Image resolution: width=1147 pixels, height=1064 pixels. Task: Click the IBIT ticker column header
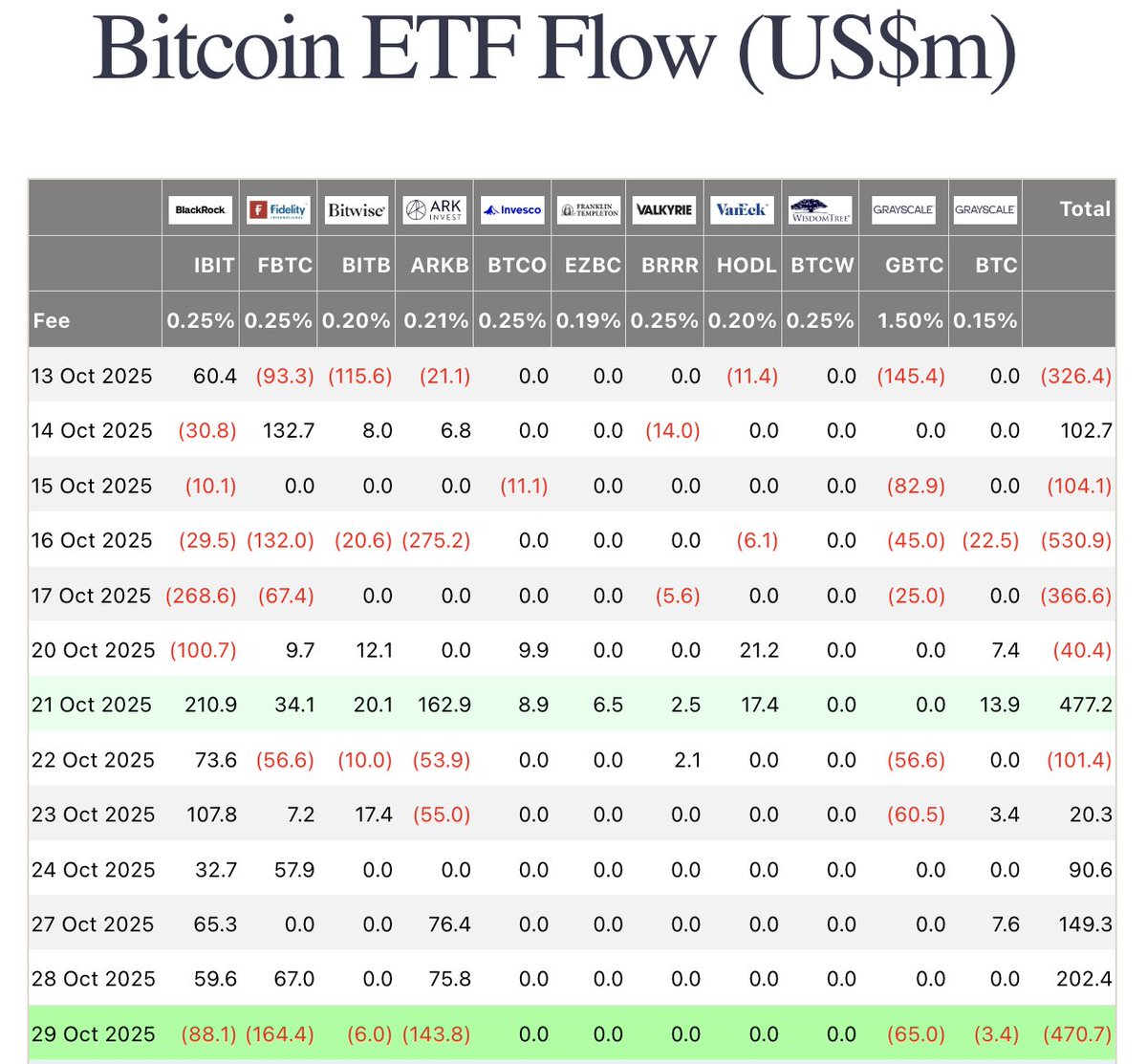tap(214, 266)
